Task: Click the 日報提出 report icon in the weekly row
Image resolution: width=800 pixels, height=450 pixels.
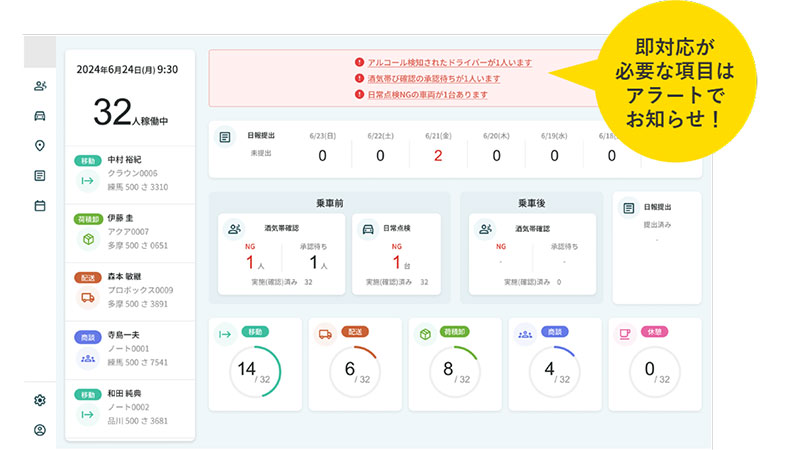Action: (225, 137)
